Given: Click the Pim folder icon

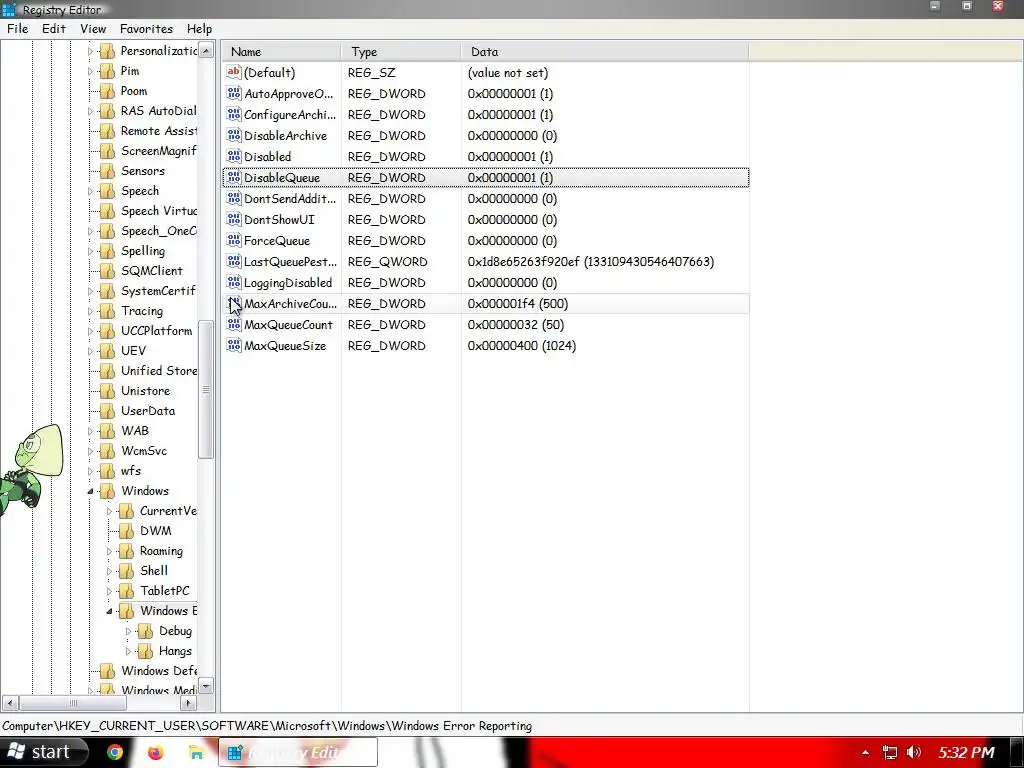Looking at the screenshot, I should [x=107, y=71].
